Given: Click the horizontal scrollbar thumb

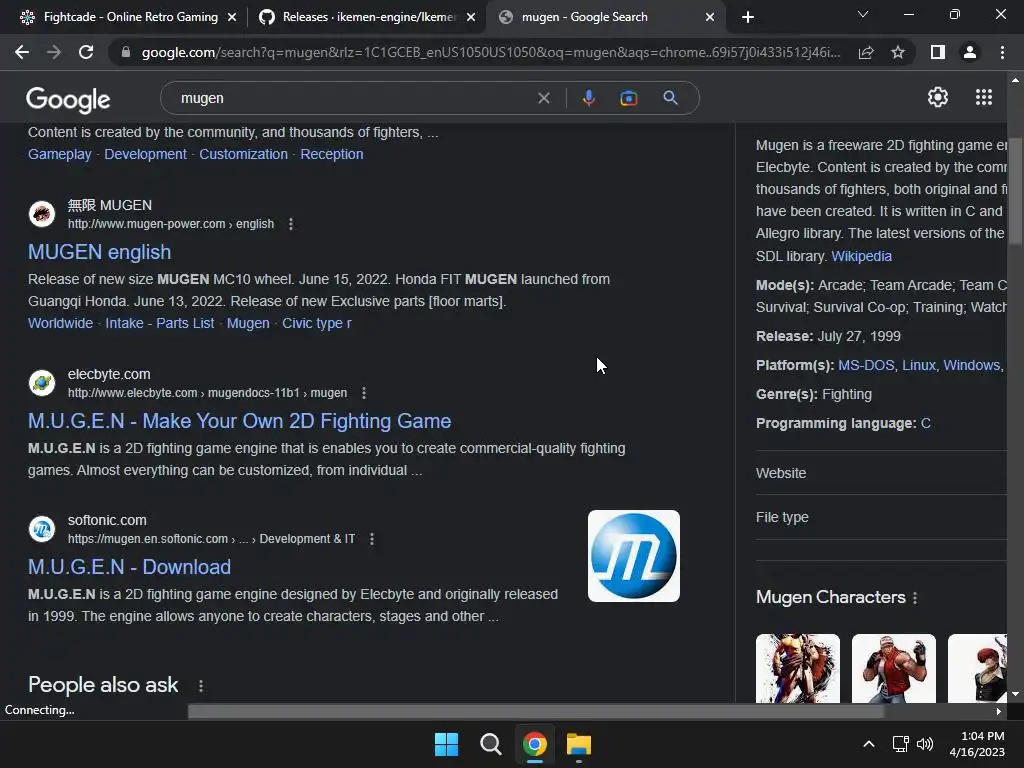Looking at the screenshot, I should point(536,712).
